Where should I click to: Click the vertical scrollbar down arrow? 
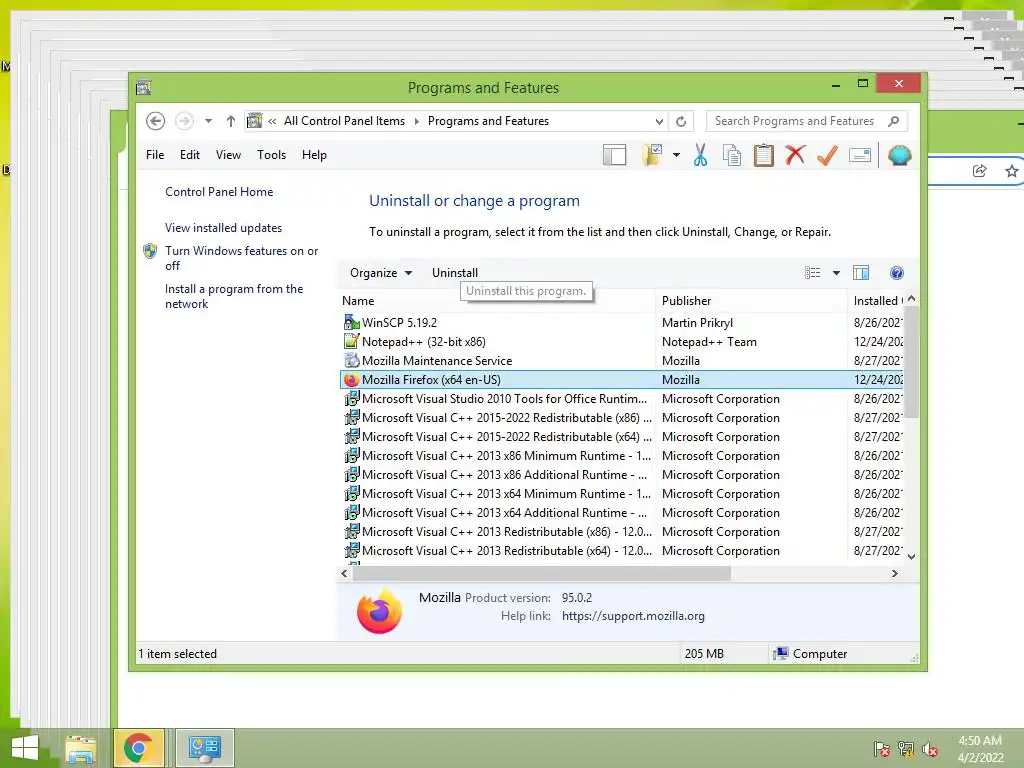(x=912, y=557)
